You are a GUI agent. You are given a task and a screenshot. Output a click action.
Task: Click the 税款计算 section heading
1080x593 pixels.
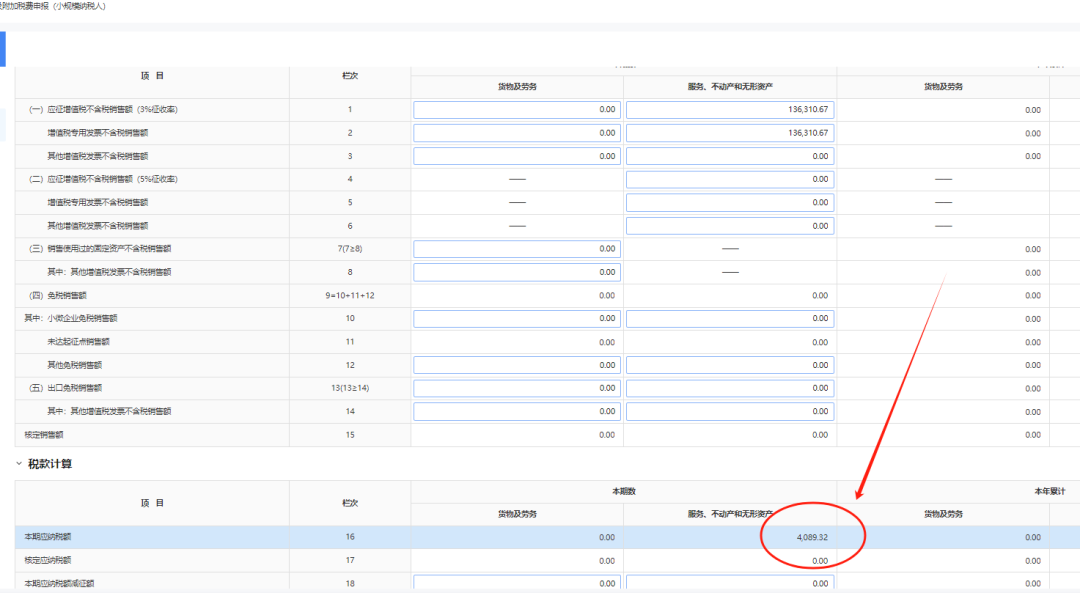(x=49, y=464)
